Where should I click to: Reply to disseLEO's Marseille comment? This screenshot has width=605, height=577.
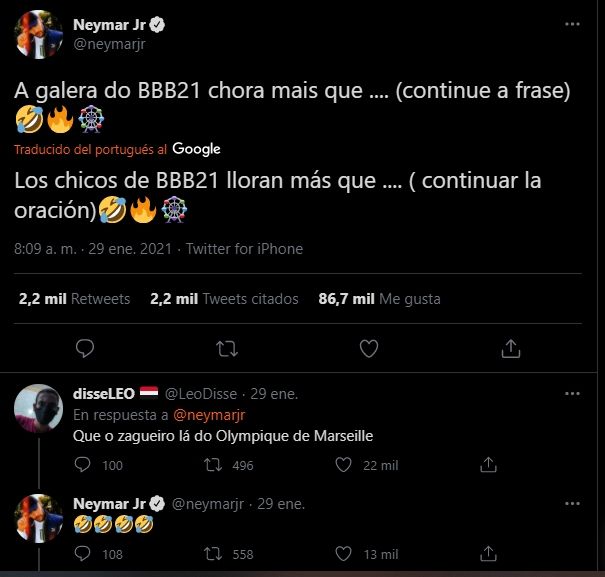click(x=84, y=465)
